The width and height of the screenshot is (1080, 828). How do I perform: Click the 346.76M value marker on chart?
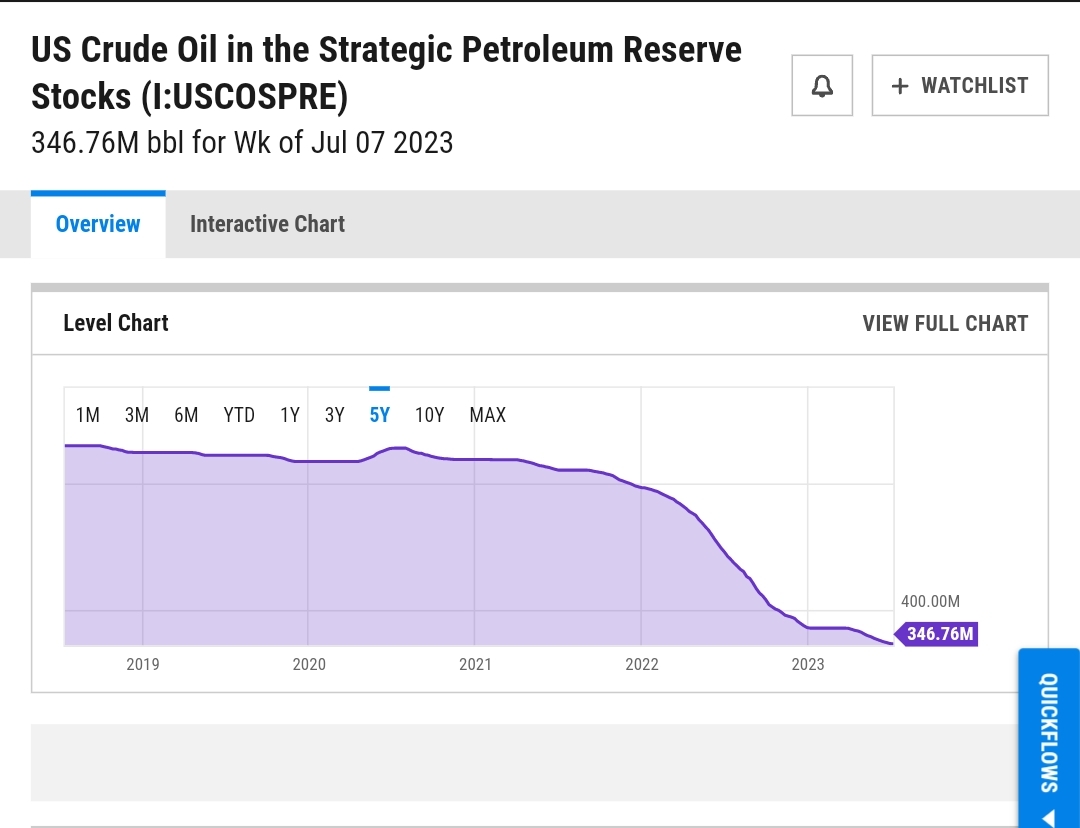click(x=938, y=634)
